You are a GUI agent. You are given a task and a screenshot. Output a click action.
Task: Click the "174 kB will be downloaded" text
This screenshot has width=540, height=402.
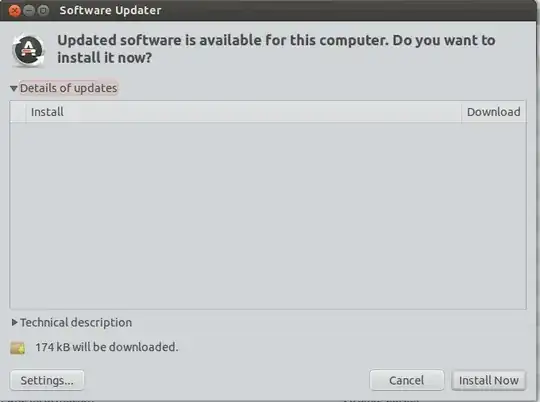click(x=107, y=347)
